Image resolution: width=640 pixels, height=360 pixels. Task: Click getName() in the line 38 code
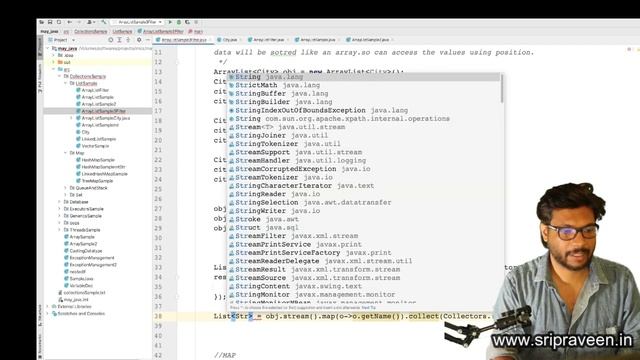pos(379,316)
